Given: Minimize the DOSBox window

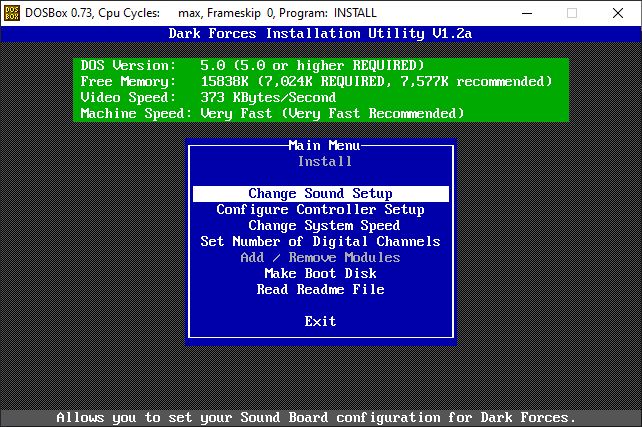Looking at the screenshot, I should click(x=527, y=13).
